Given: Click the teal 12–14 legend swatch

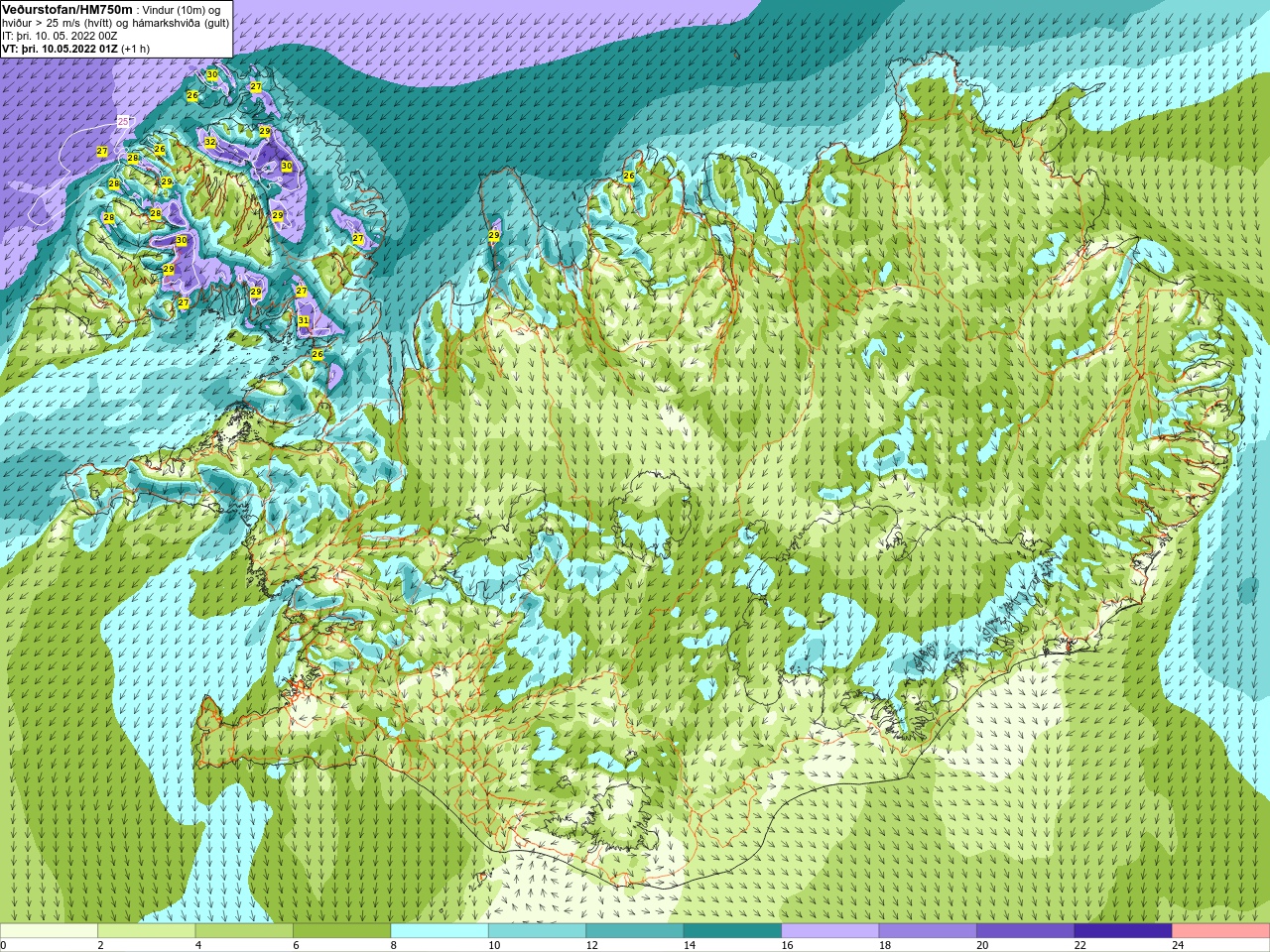Looking at the screenshot, I should 635,931.
